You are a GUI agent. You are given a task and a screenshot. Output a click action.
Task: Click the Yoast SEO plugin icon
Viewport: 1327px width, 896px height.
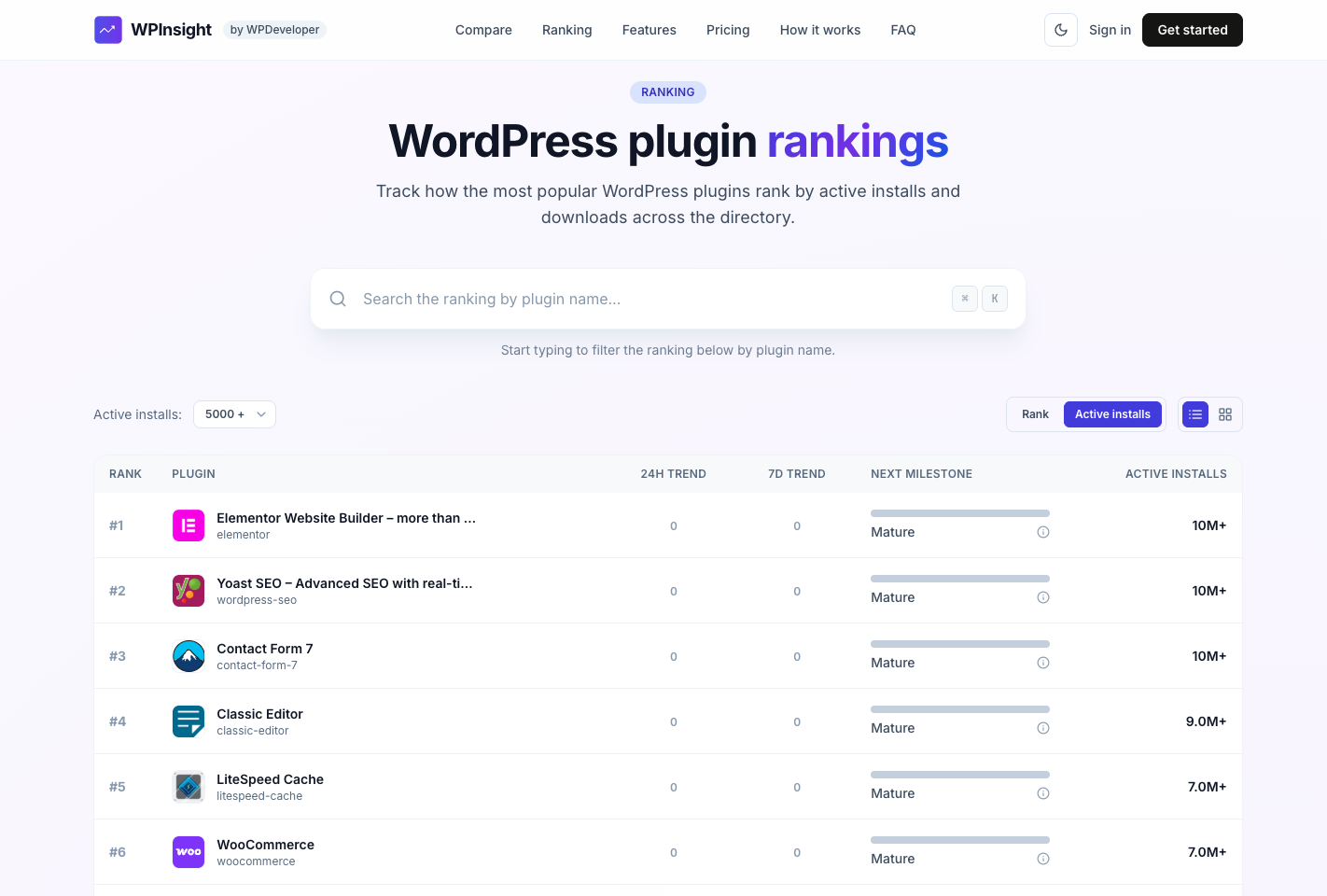point(189,591)
